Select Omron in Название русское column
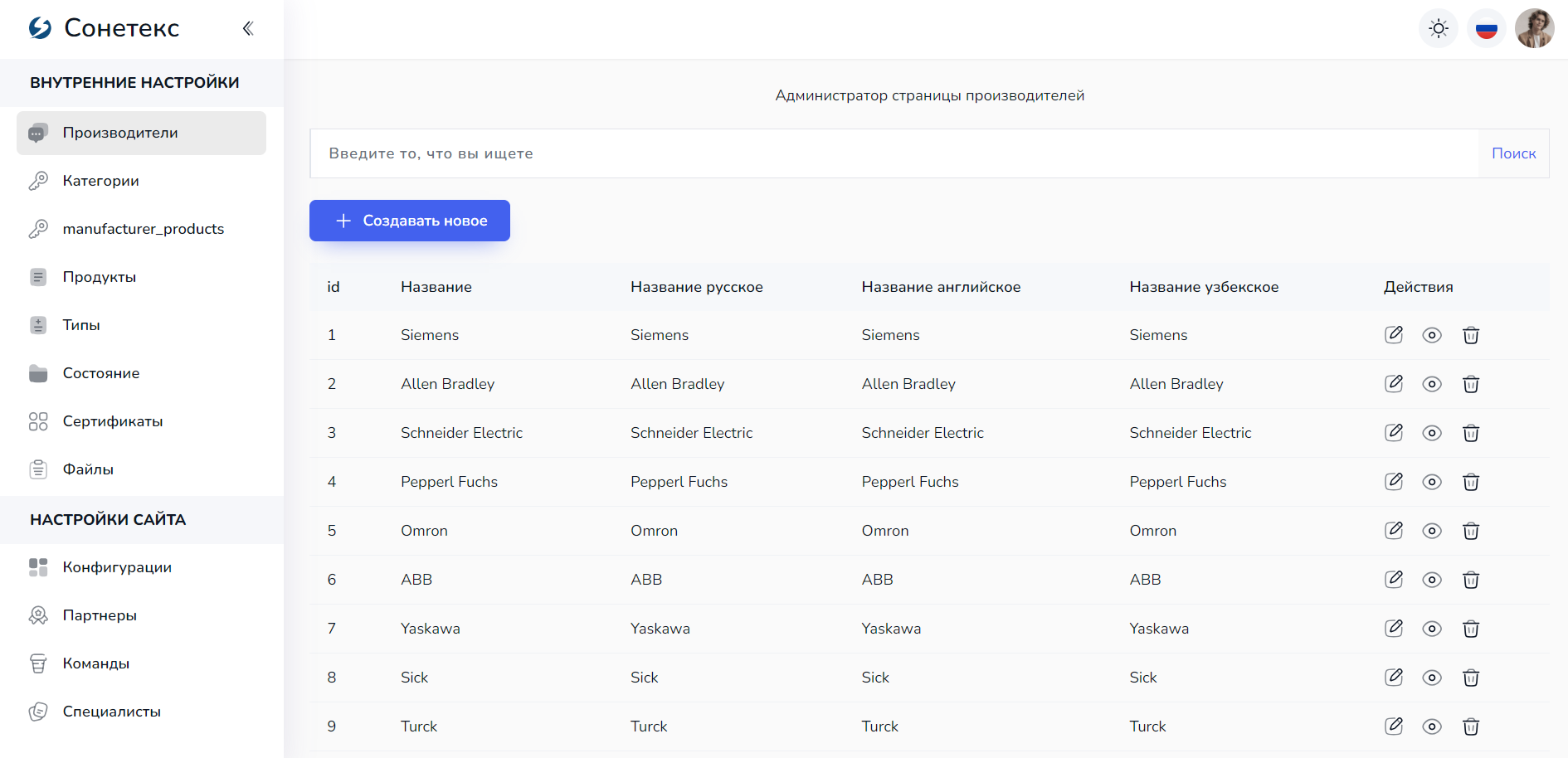 654,531
